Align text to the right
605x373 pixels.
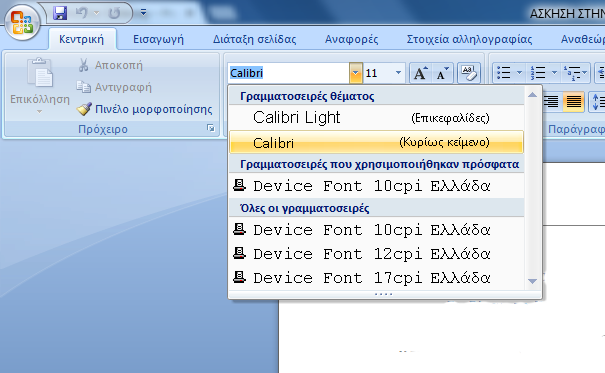coord(551,102)
